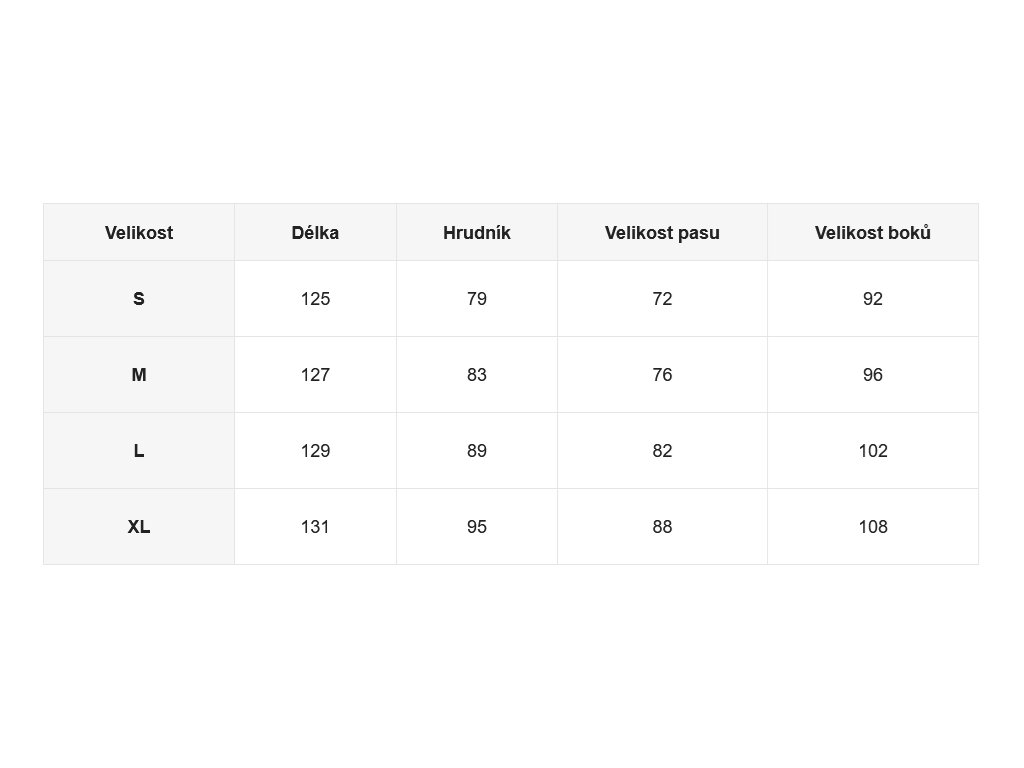
Task: Click the chest value 79 cell
Action: [x=477, y=299]
